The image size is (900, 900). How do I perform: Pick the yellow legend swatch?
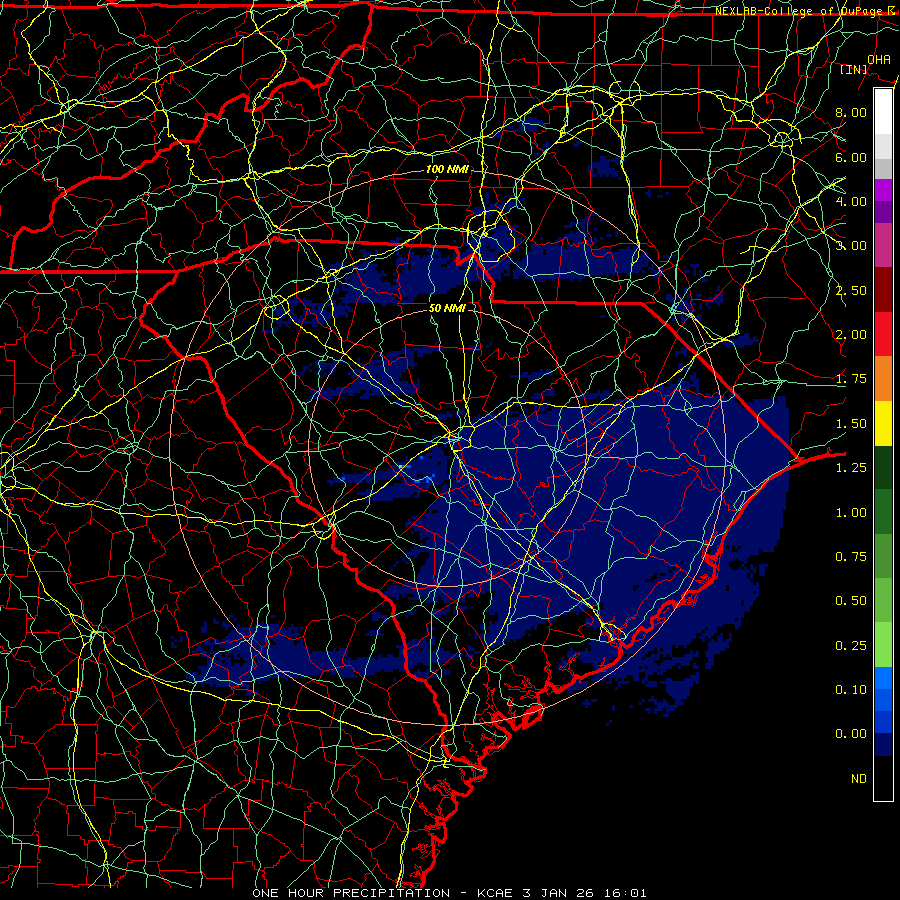click(x=883, y=423)
